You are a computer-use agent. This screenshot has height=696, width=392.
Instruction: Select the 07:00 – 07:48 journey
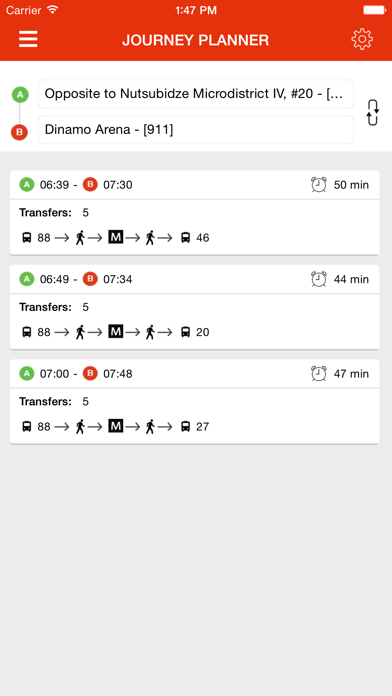tap(194, 402)
